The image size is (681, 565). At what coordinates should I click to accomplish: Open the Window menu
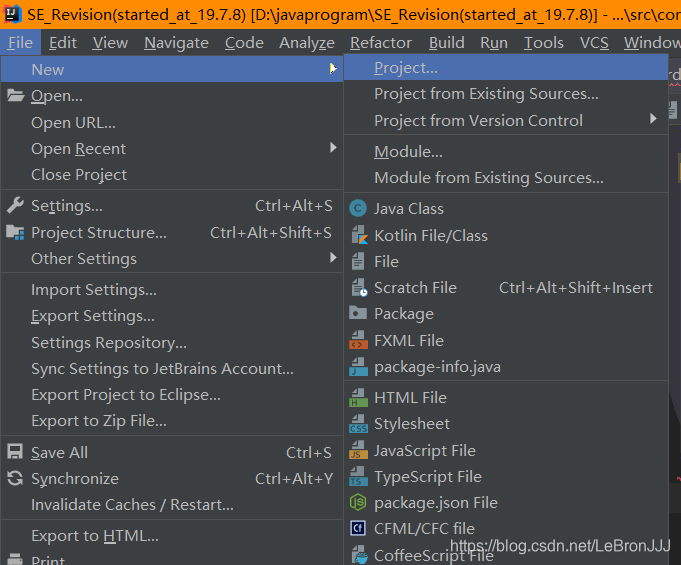pyautogui.click(x=652, y=43)
